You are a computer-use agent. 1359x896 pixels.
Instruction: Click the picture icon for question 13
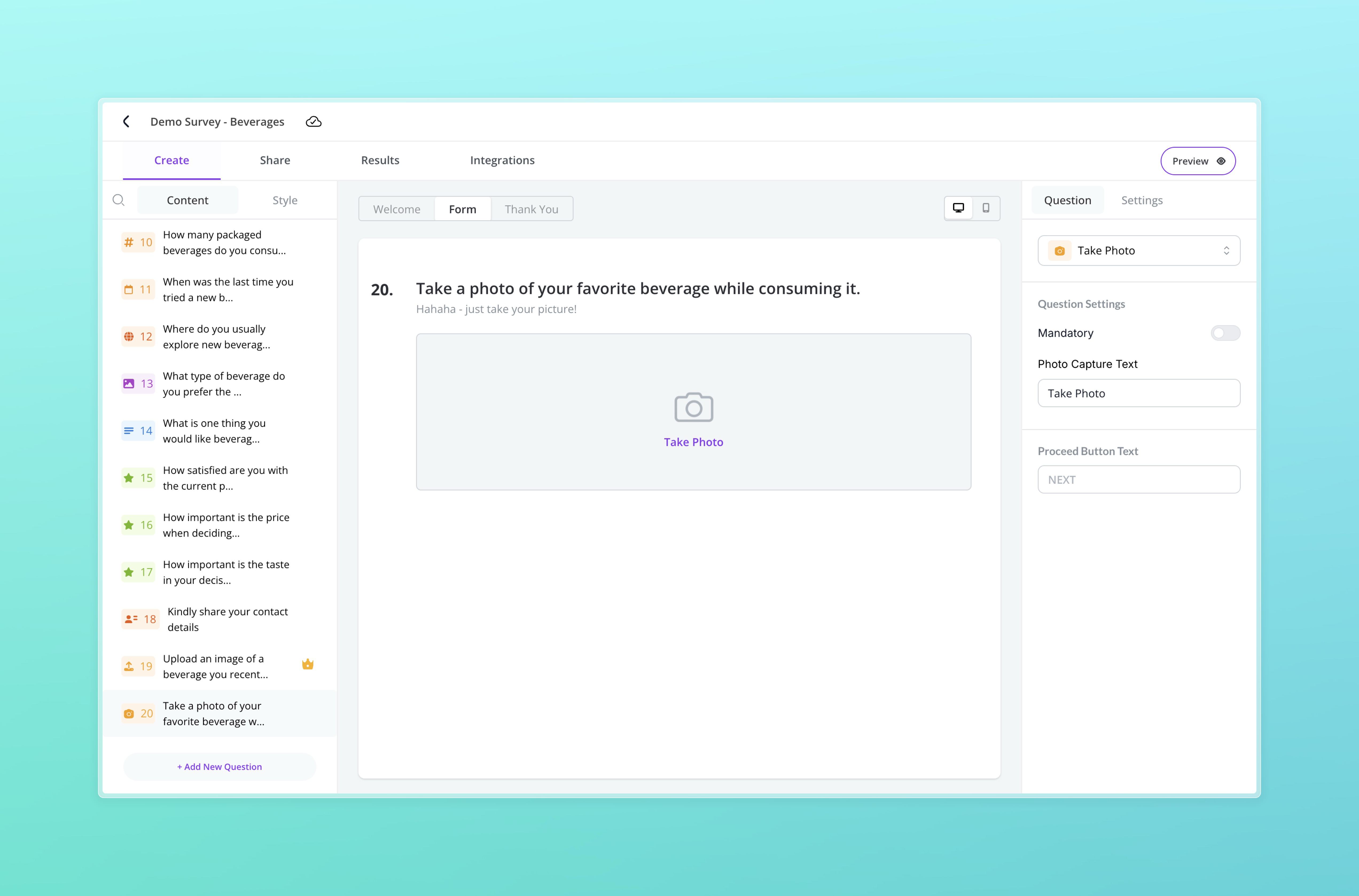coord(129,383)
